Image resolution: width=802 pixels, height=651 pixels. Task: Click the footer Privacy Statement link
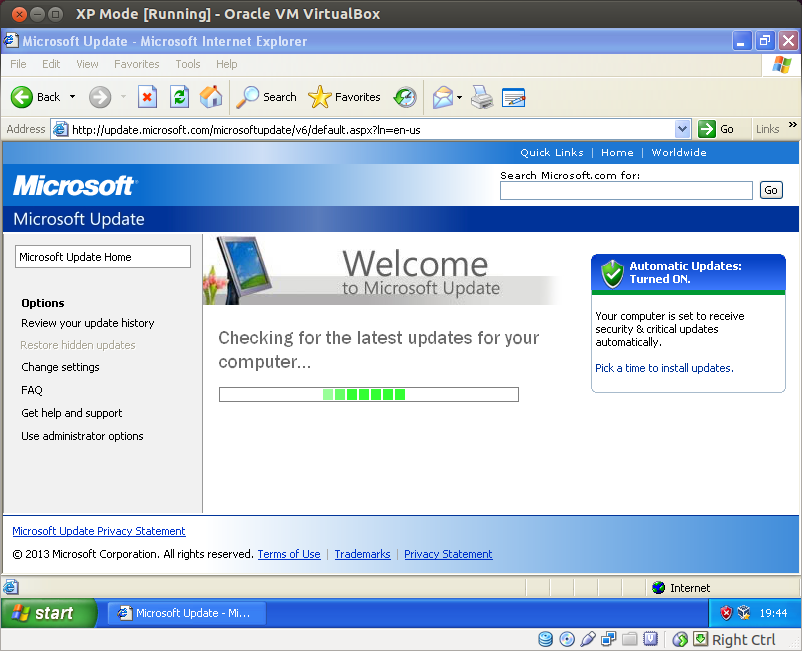coord(448,554)
